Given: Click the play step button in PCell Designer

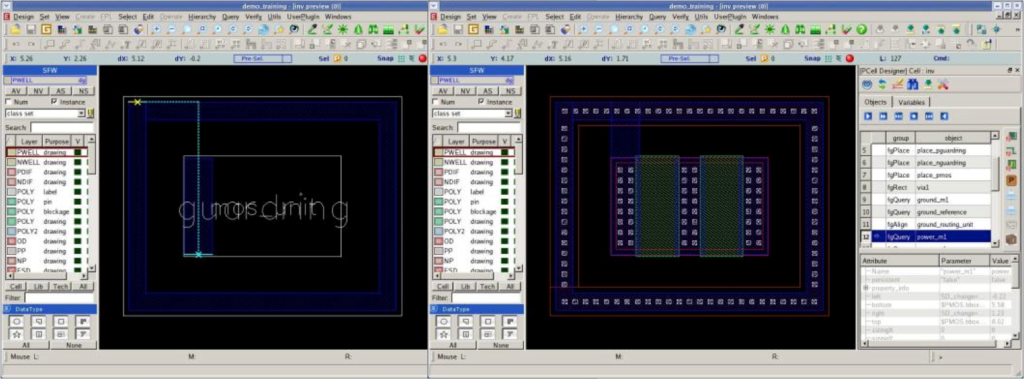Looking at the screenshot, I should click(x=868, y=116).
